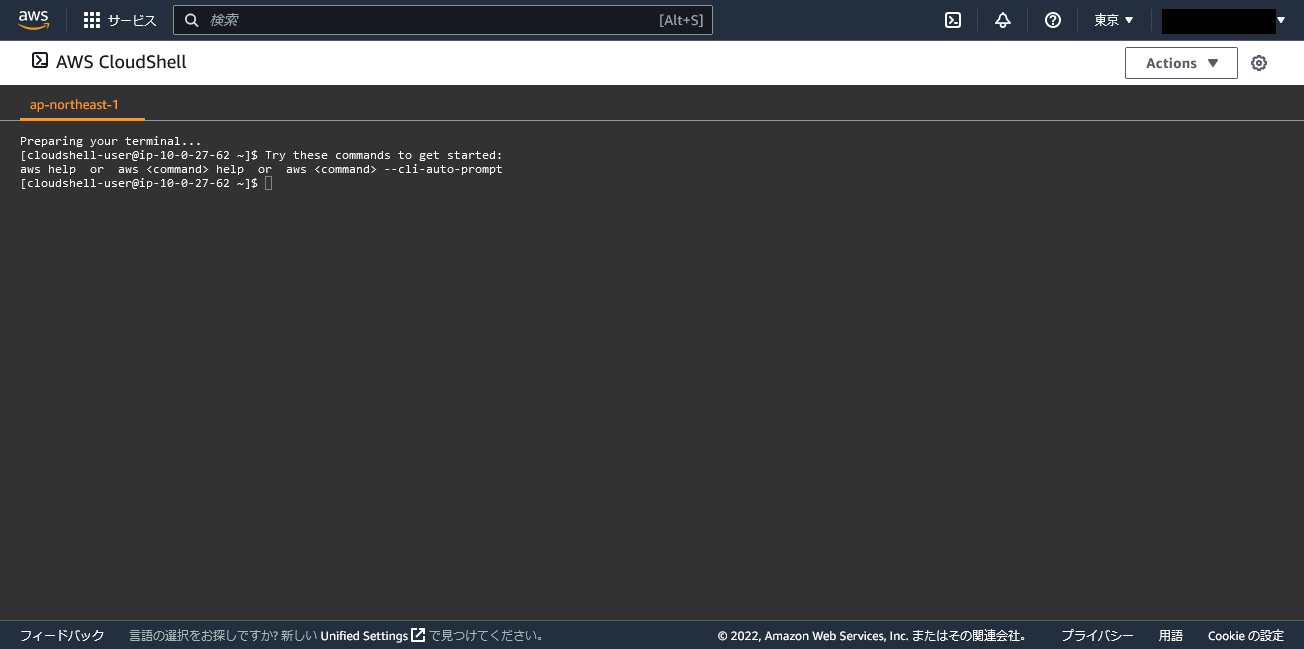
Task: Open the プライバシー footer link
Action: click(x=1096, y=635)
